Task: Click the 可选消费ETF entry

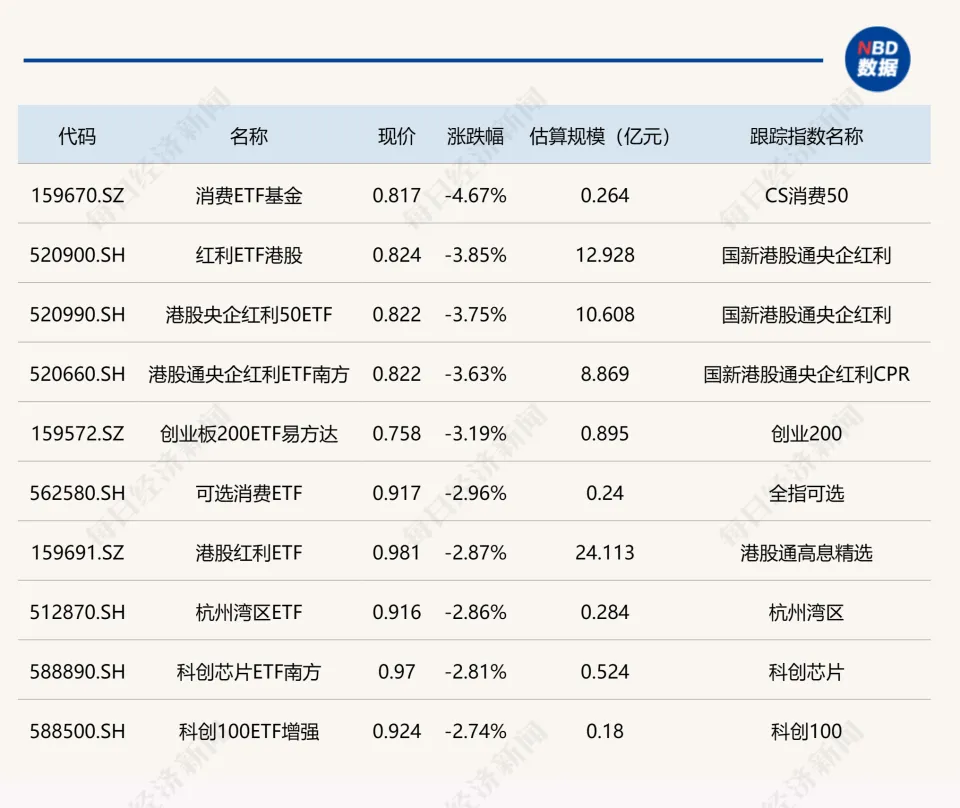Action: [x=248, y=493]
